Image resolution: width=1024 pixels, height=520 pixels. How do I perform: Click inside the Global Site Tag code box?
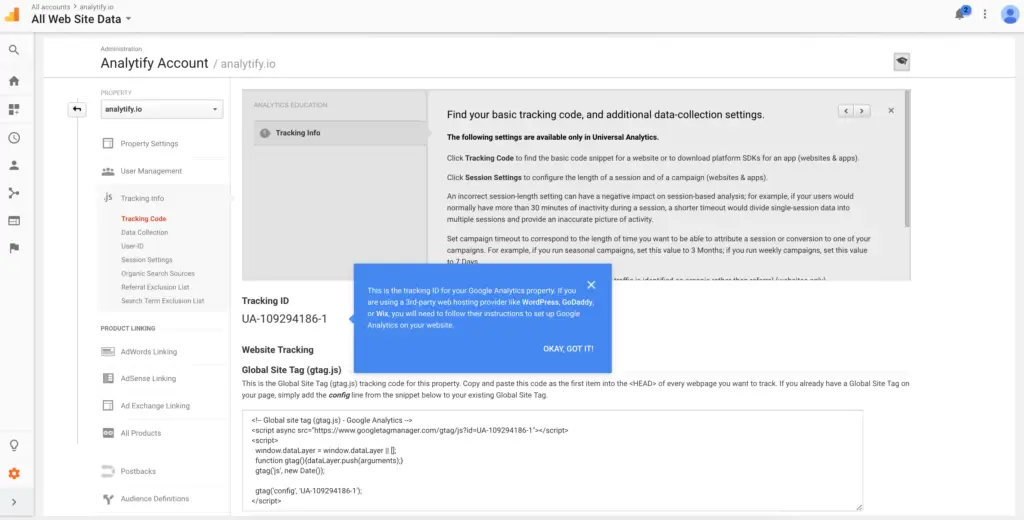(x=550, y=460)
